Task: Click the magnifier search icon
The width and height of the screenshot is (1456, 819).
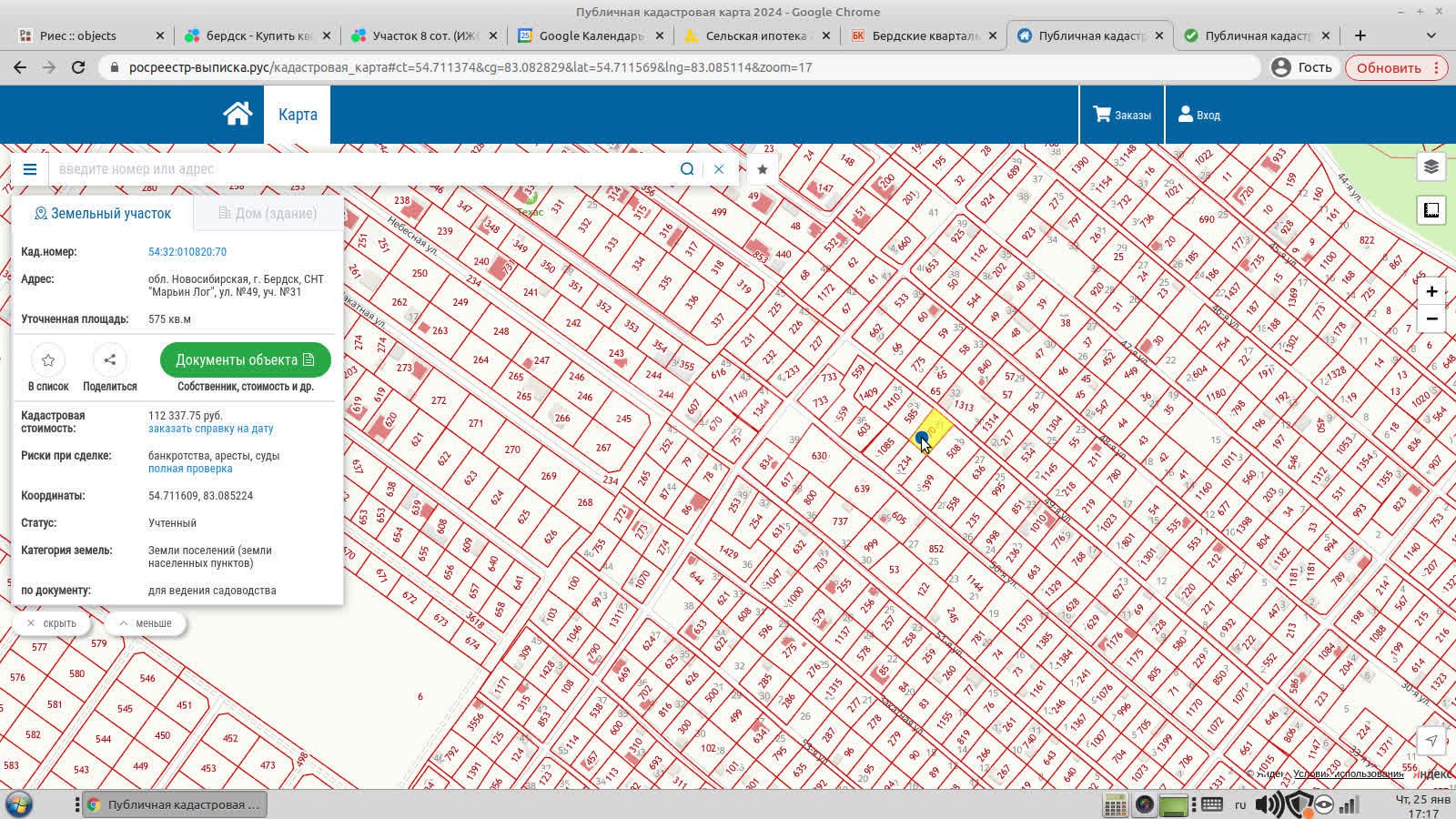Action: point(687,169)
